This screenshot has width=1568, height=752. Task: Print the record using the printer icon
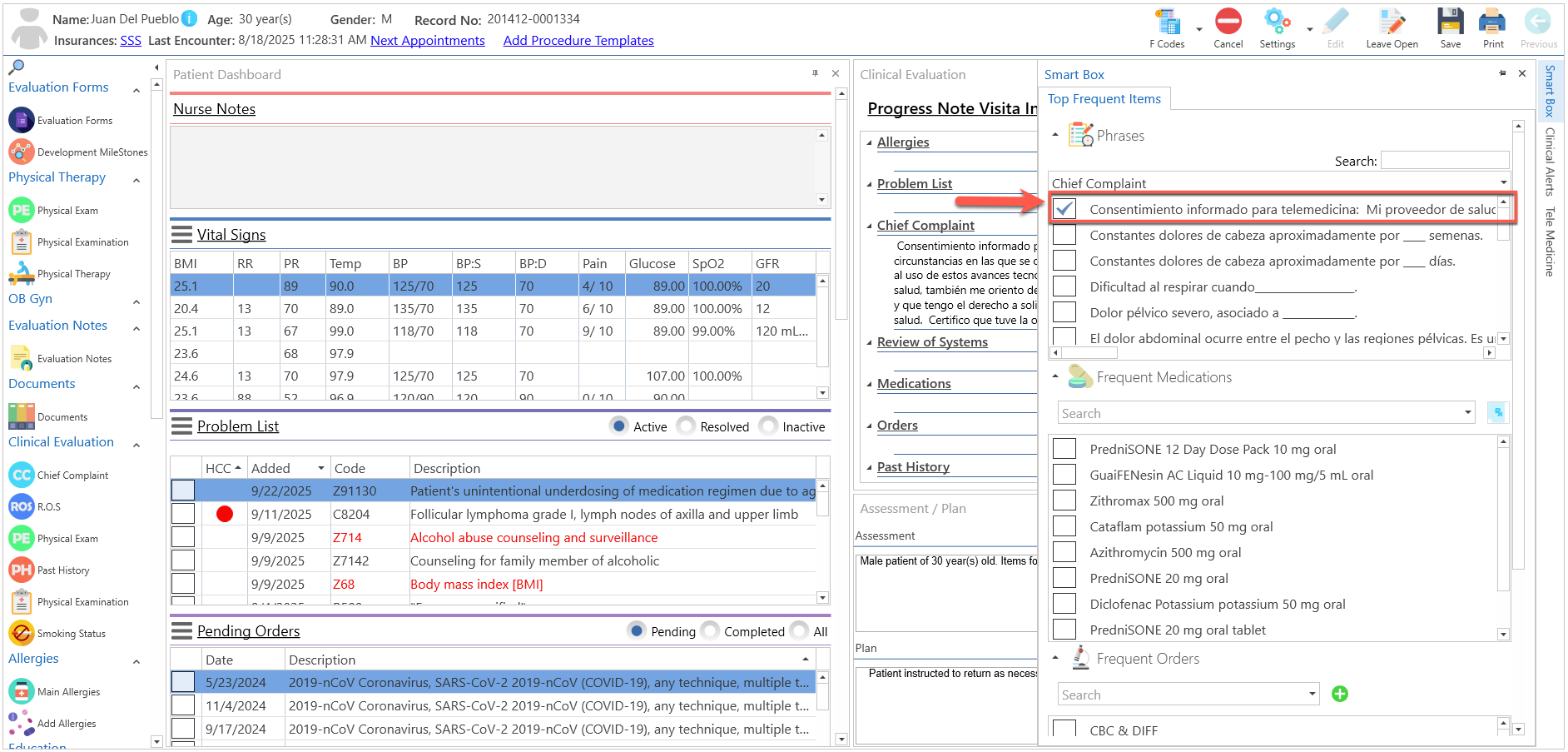[x=1493, y=22]
